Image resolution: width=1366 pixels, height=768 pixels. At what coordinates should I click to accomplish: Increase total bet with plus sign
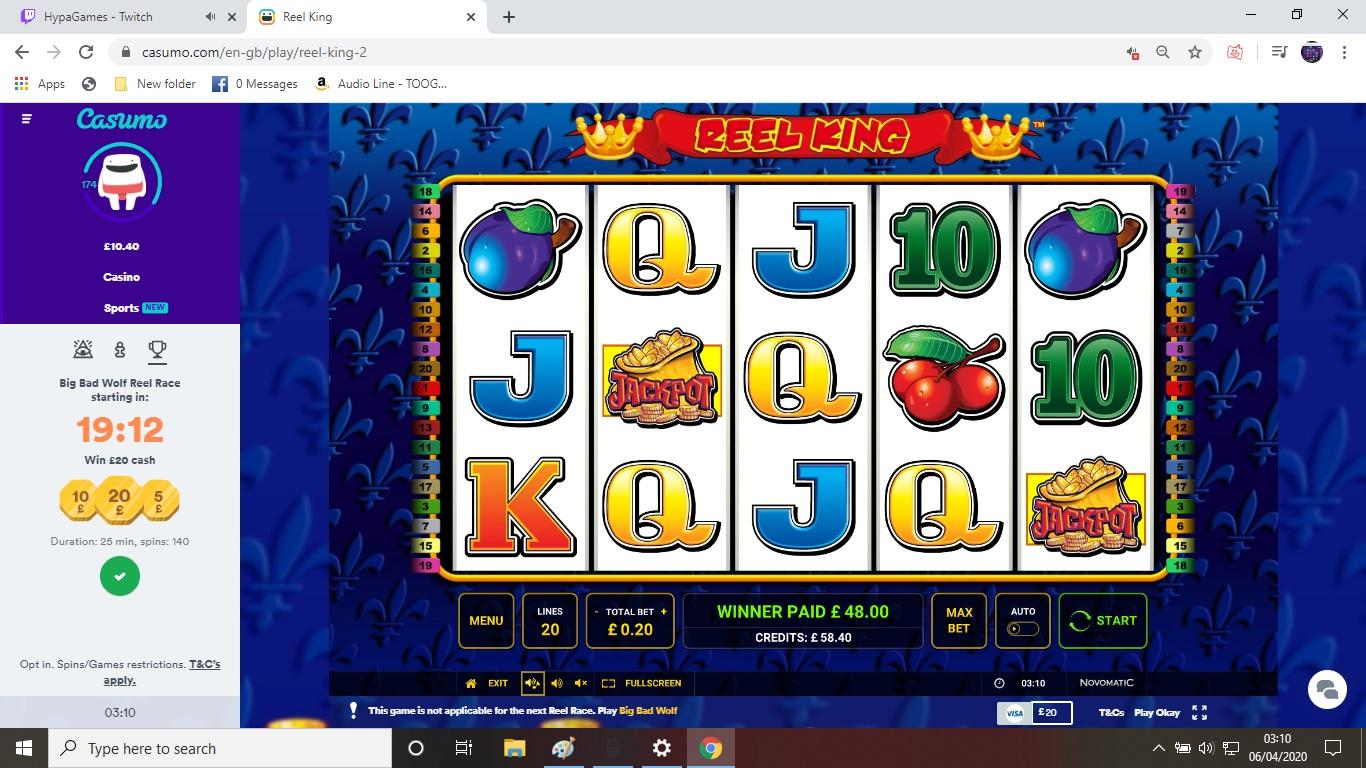[x=663, y=611]
